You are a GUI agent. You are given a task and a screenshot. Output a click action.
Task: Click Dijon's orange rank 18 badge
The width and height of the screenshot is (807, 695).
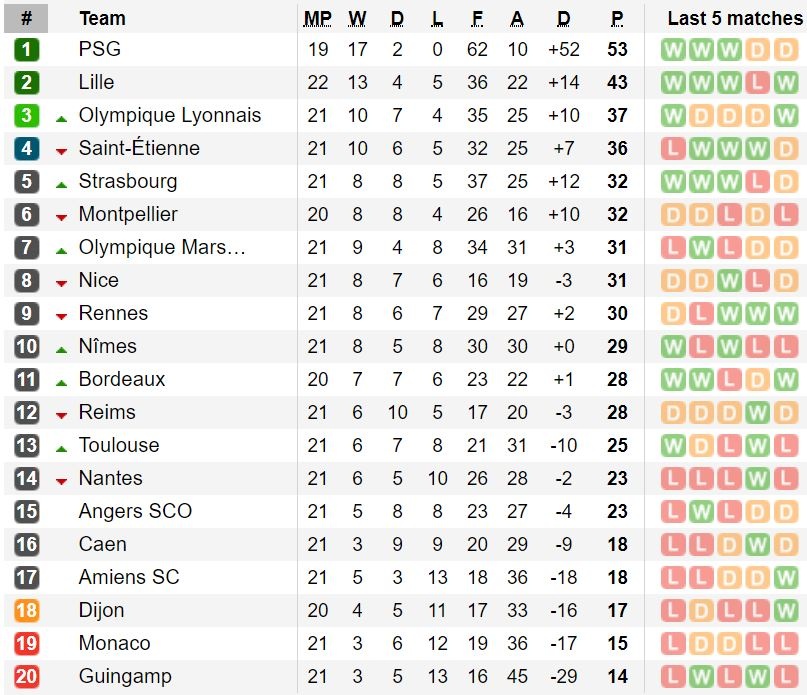pos(27,610)
